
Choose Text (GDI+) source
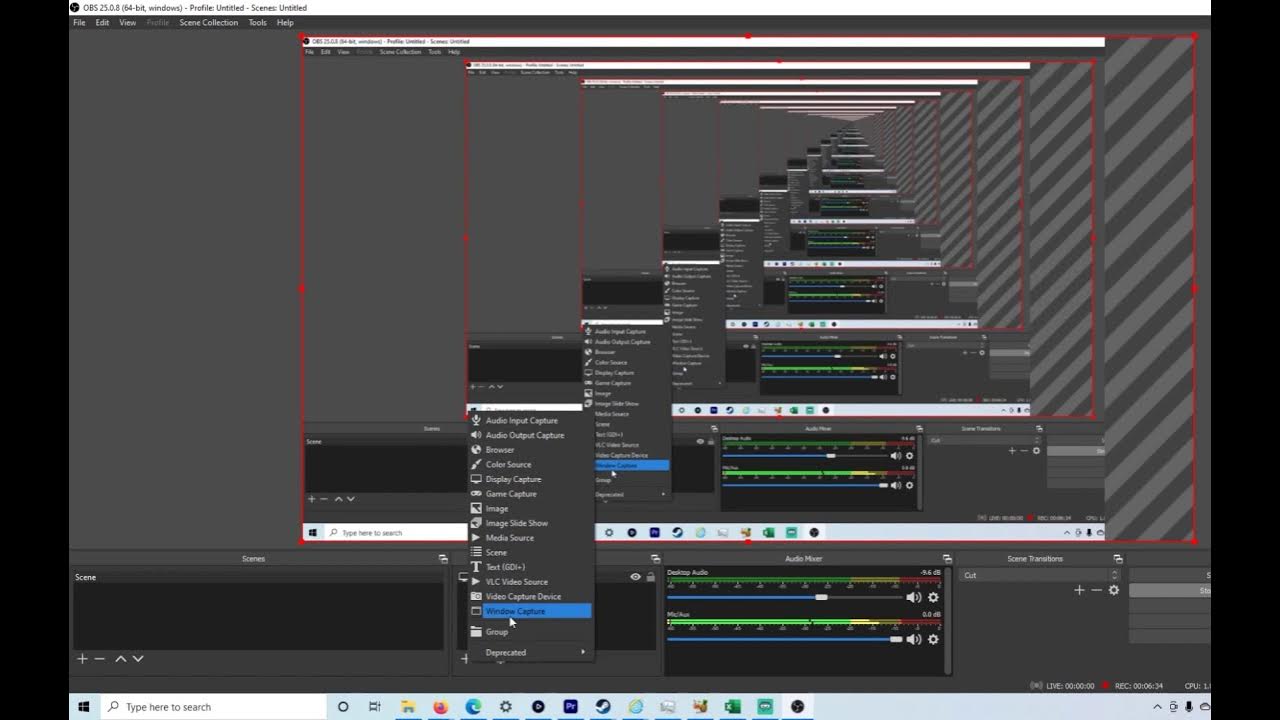(x=529, y=567)
